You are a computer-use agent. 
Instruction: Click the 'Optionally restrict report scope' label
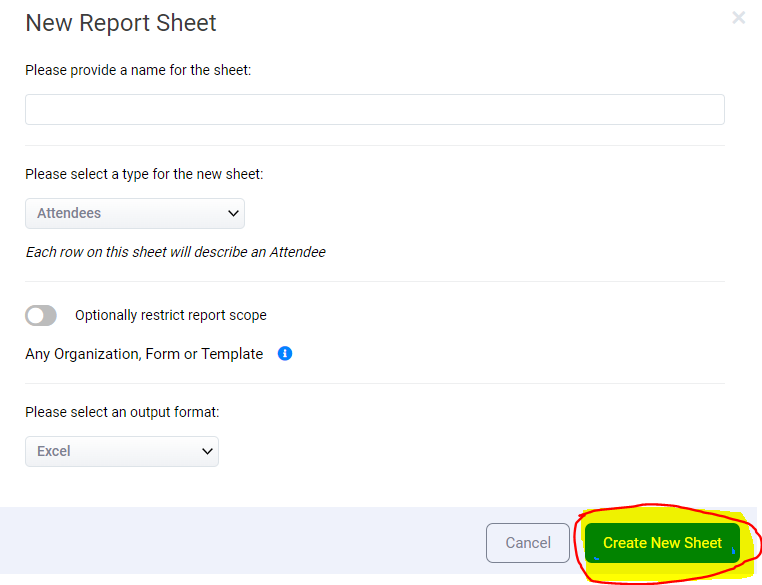[x=171, y=315]
